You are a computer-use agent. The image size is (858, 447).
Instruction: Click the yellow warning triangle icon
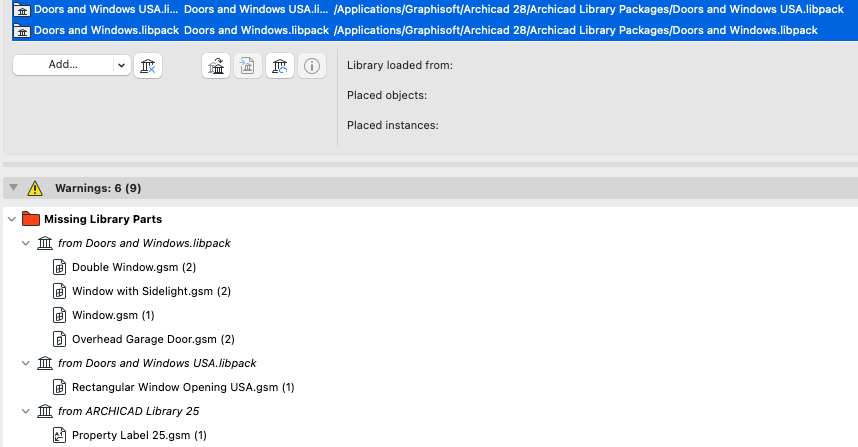(x=35, y=187)
